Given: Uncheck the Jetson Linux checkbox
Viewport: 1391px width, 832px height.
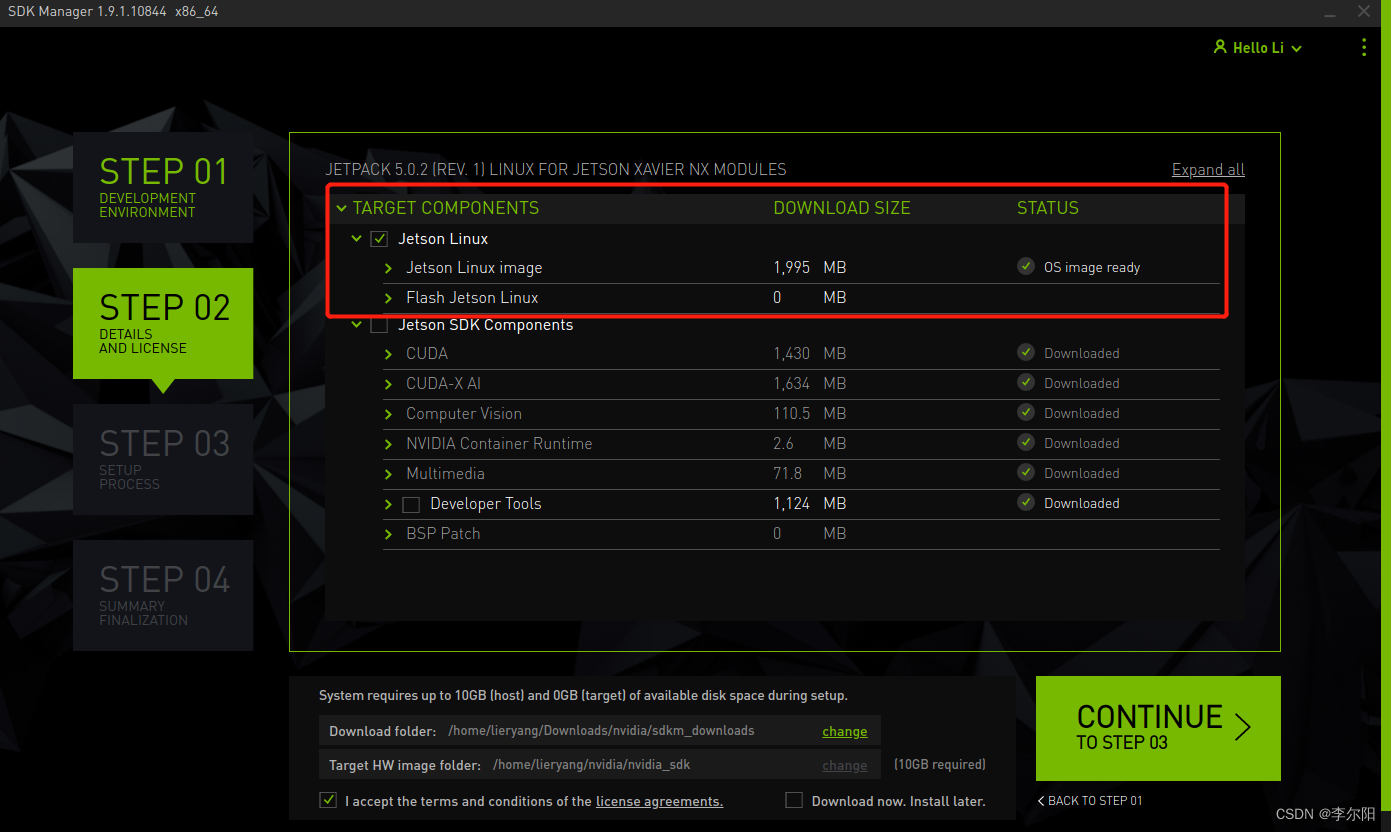Looking at the screenshot, I should coord(379,239).
